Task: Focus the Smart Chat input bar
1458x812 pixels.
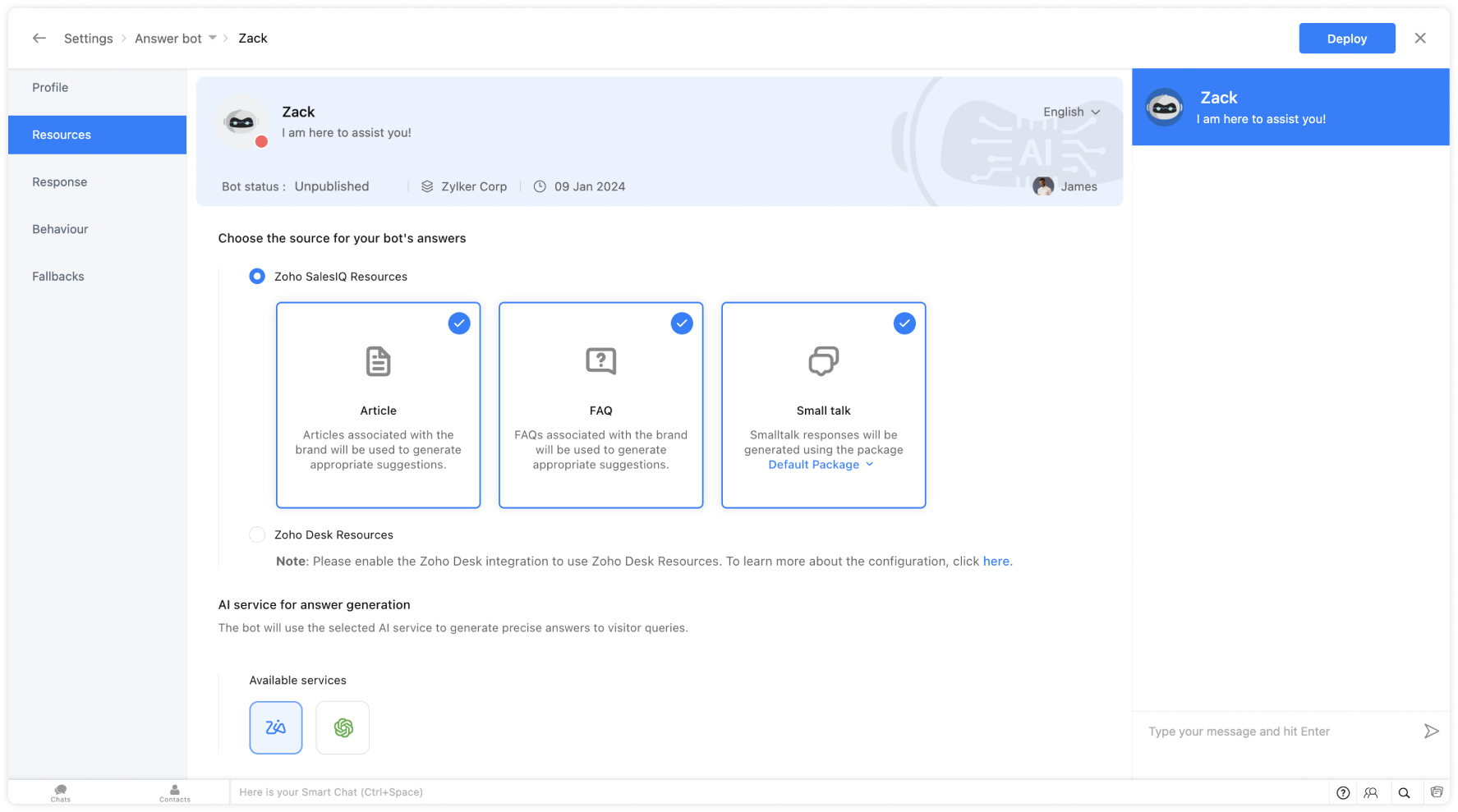Action: 779,792
